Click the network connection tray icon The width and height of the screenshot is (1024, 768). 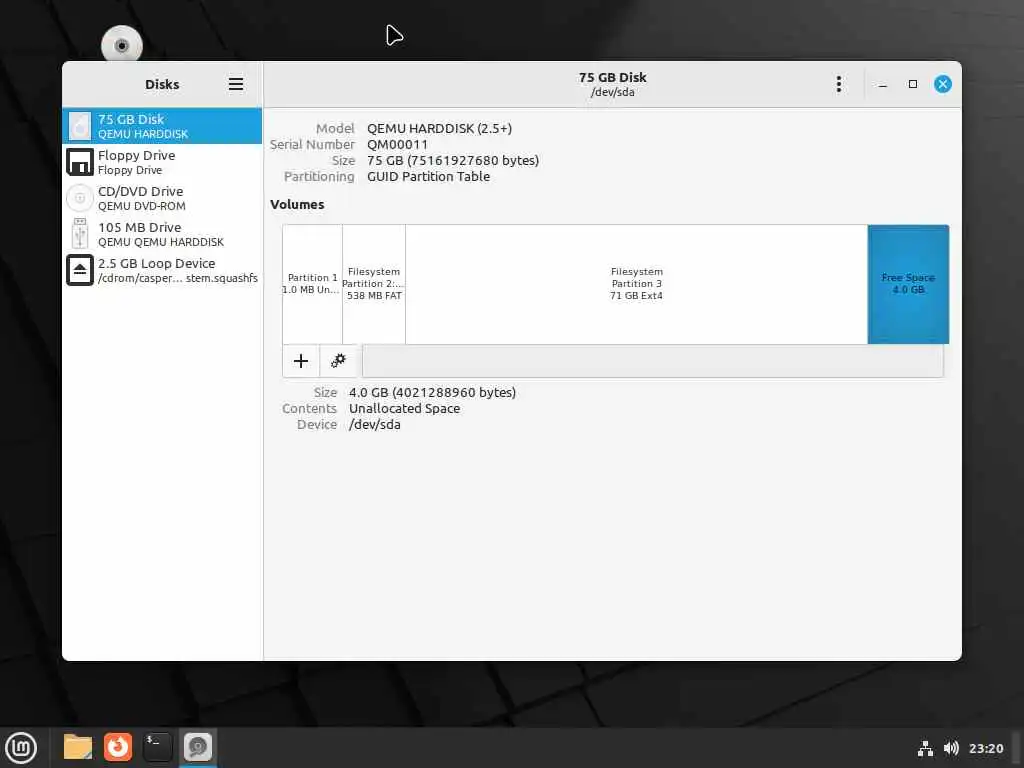pyautogui.click(x=925, y=748)
